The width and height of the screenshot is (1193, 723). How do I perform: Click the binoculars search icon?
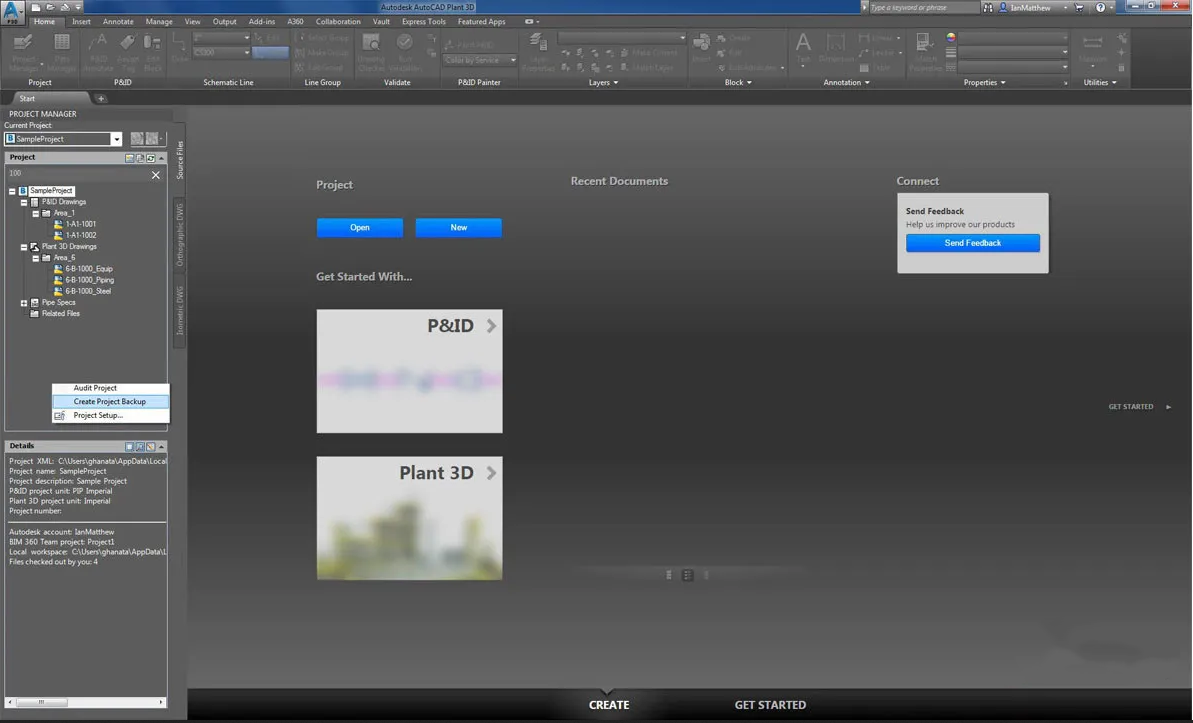click(988, 8)
